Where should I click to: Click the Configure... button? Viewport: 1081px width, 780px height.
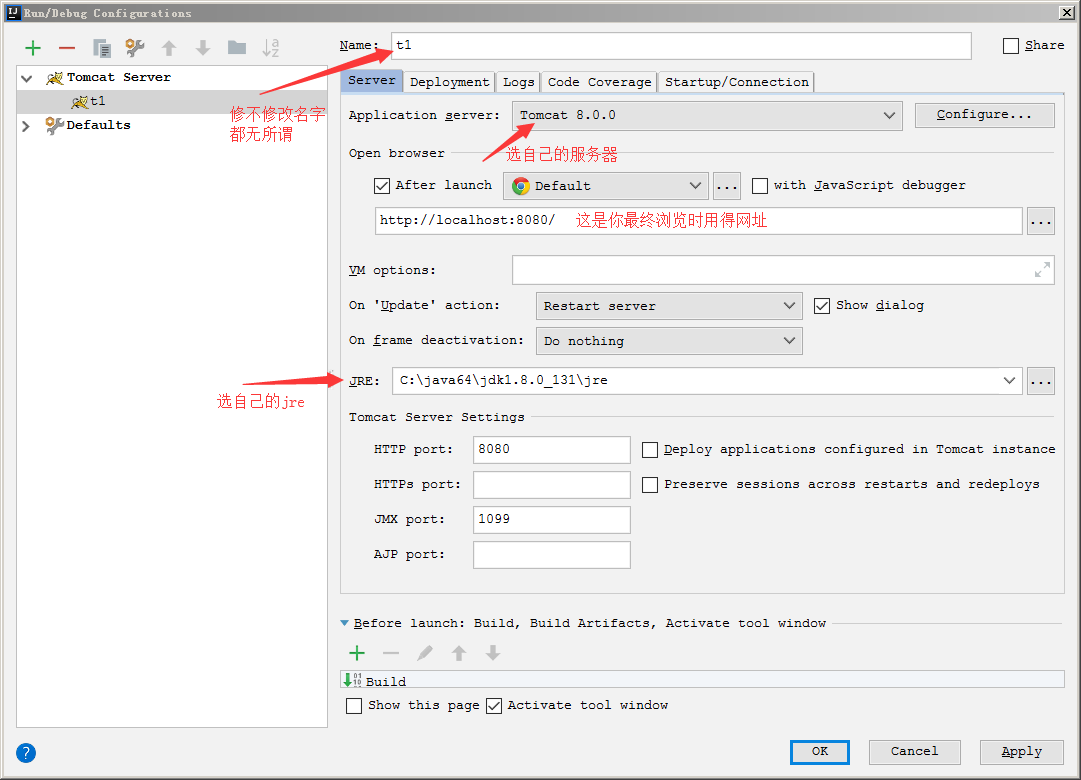coord(984,115)
